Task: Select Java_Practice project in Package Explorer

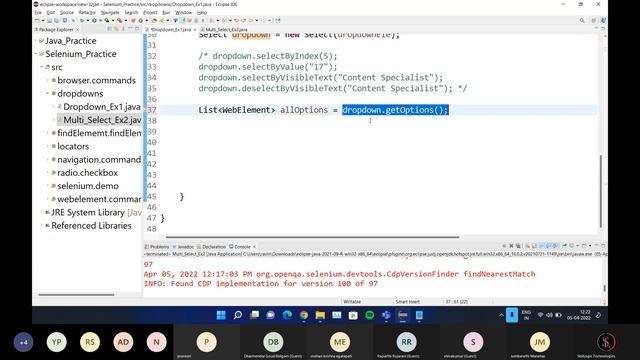Action: (x=71, y=41)
